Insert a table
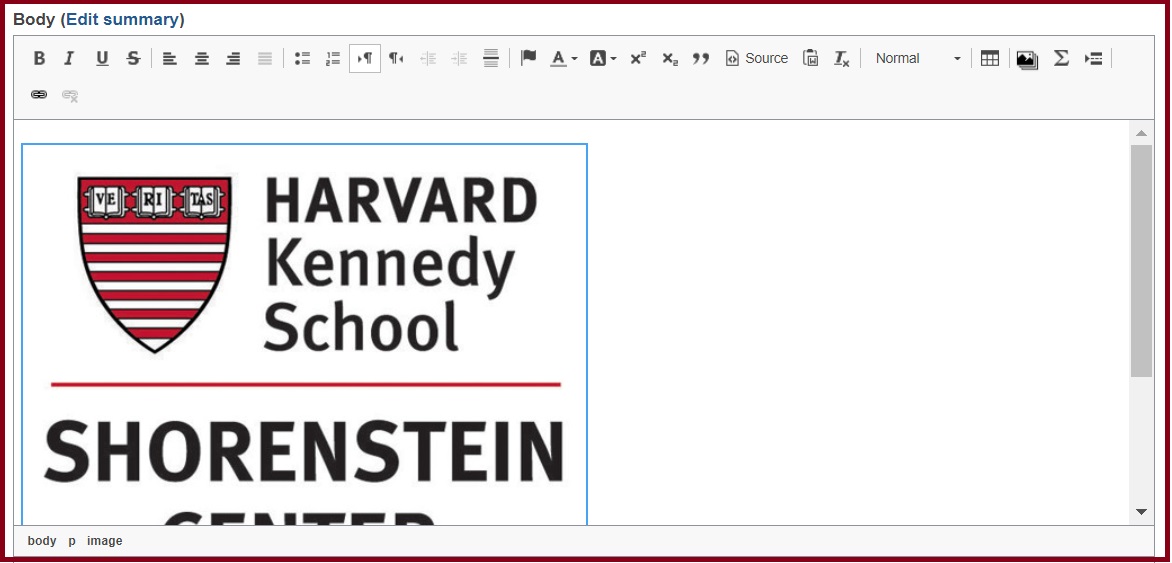 tap(990, 58)
